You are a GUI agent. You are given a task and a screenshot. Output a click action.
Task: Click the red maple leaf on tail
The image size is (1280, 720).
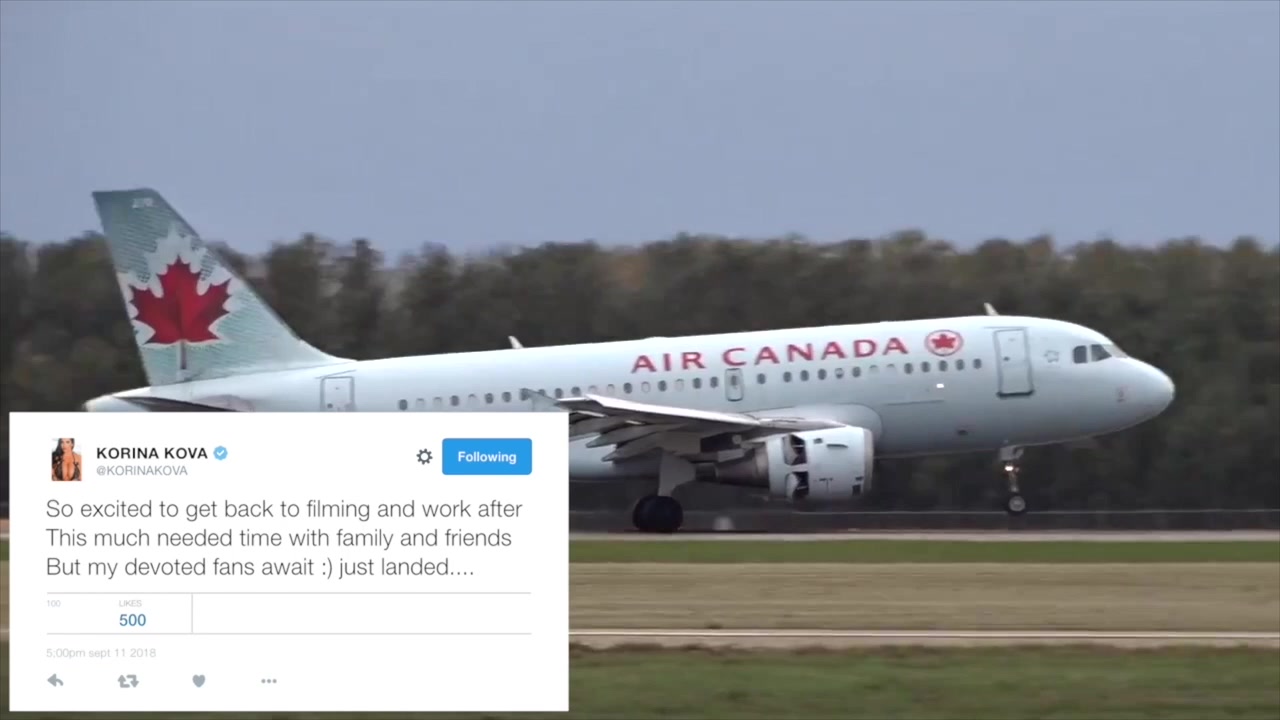[x=180, y=303]
